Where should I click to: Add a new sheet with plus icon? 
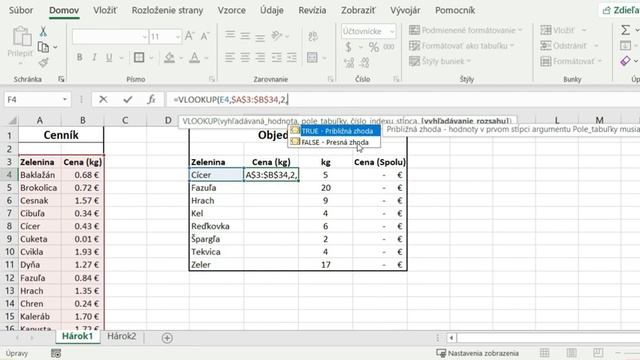click(x=167, y=338)
